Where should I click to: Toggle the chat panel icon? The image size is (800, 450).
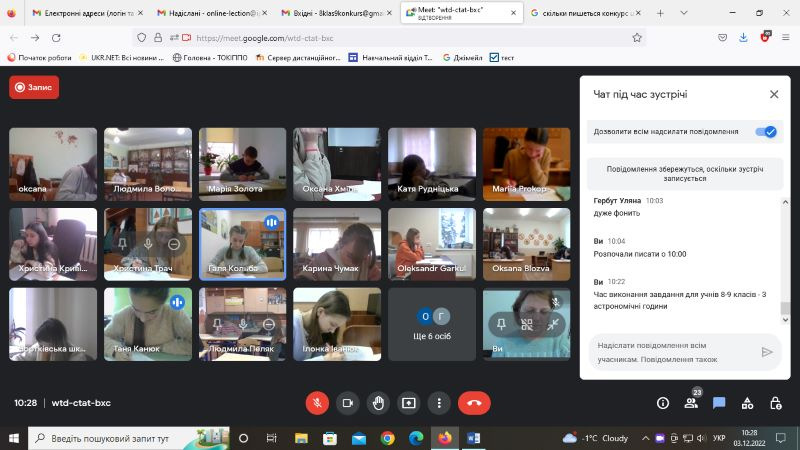pyautogui.click(x=719, y=403)
